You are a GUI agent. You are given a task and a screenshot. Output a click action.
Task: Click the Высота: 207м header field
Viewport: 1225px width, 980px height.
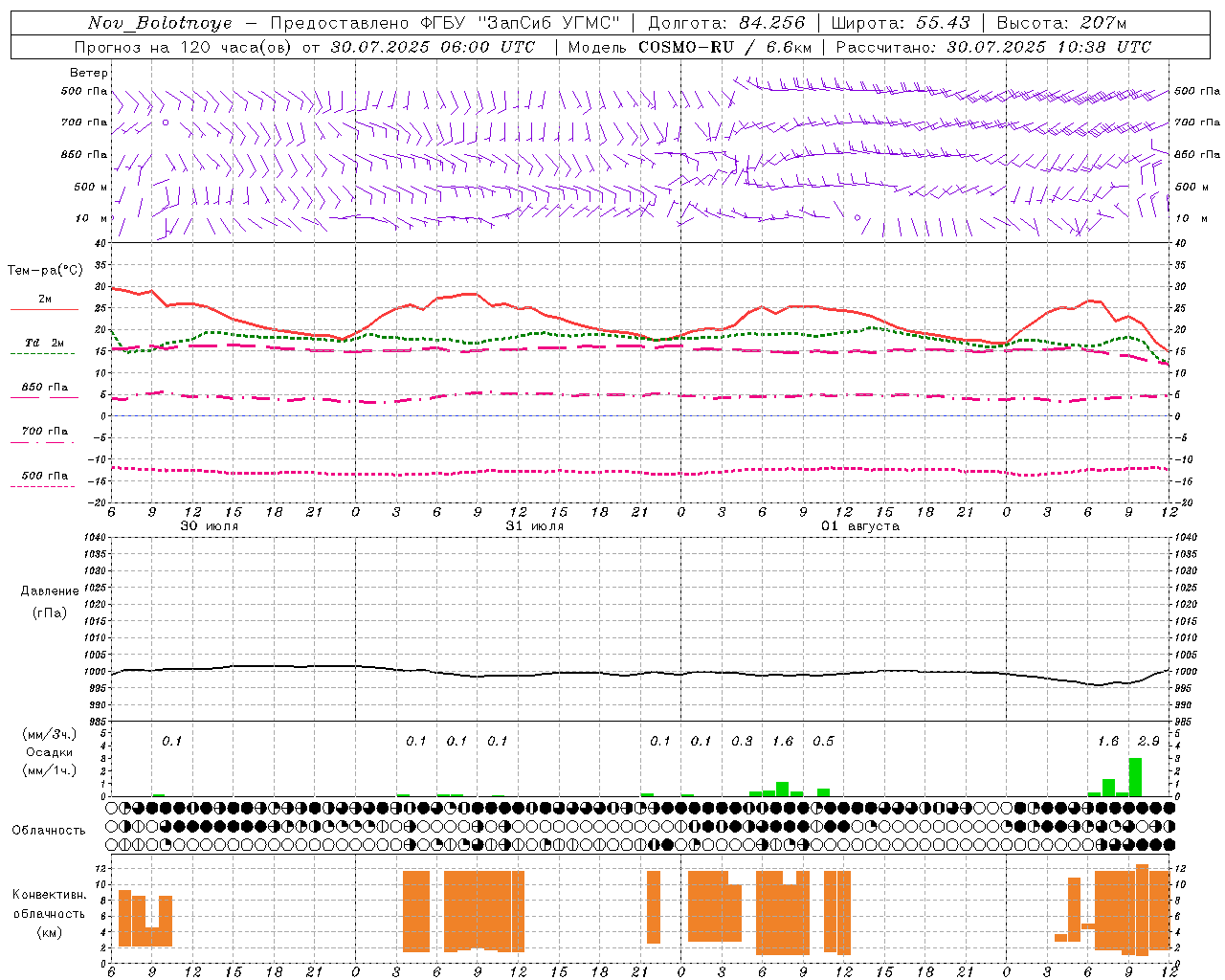point(1061,23)
